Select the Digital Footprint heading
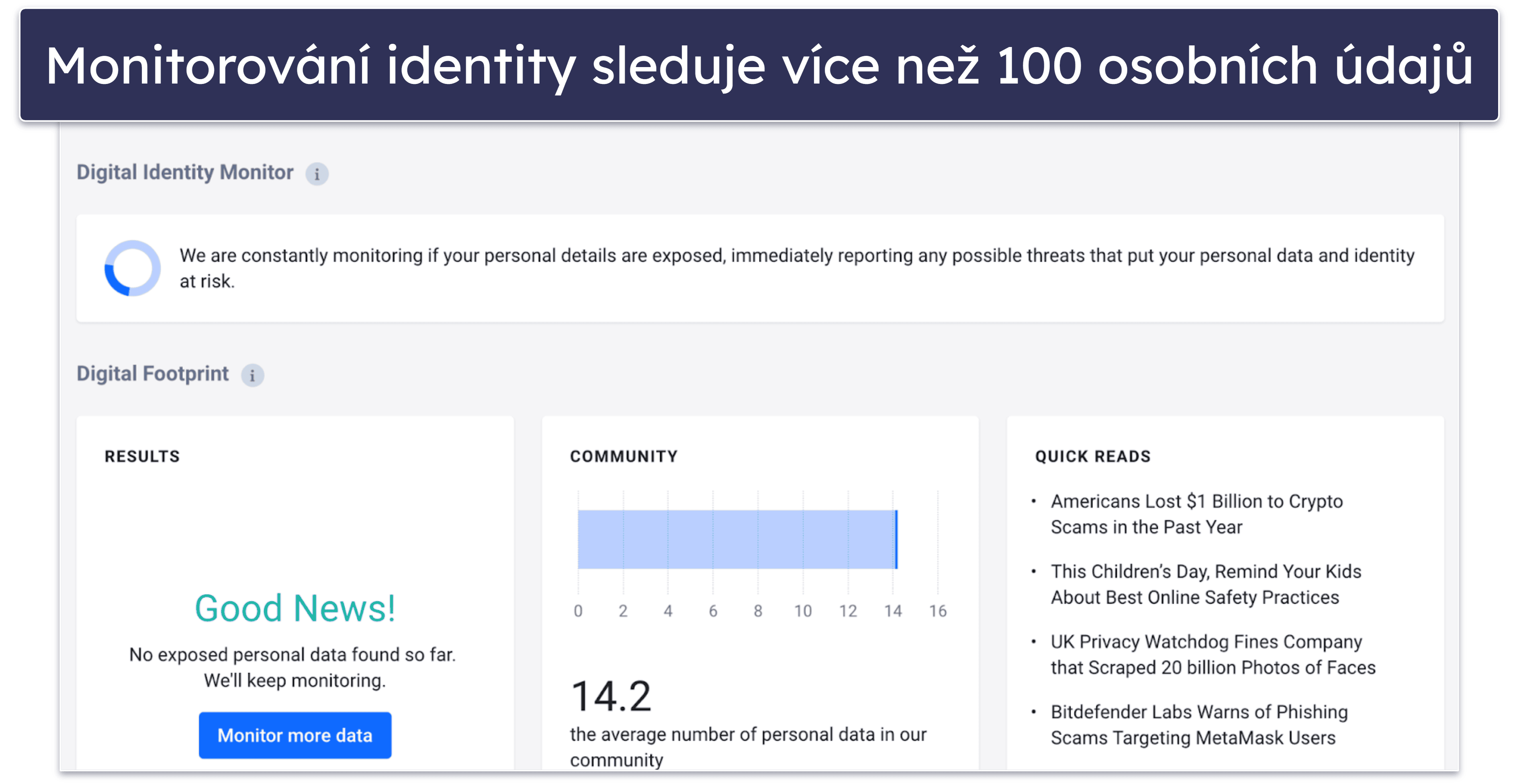The image size is (1515, 784). 152,374
